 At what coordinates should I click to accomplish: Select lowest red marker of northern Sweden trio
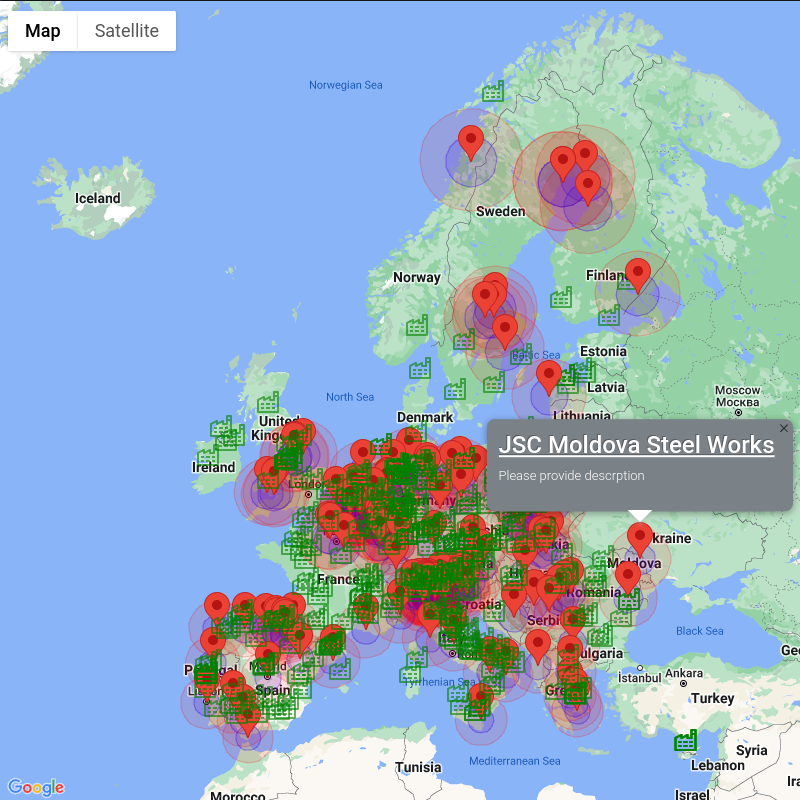588,188
